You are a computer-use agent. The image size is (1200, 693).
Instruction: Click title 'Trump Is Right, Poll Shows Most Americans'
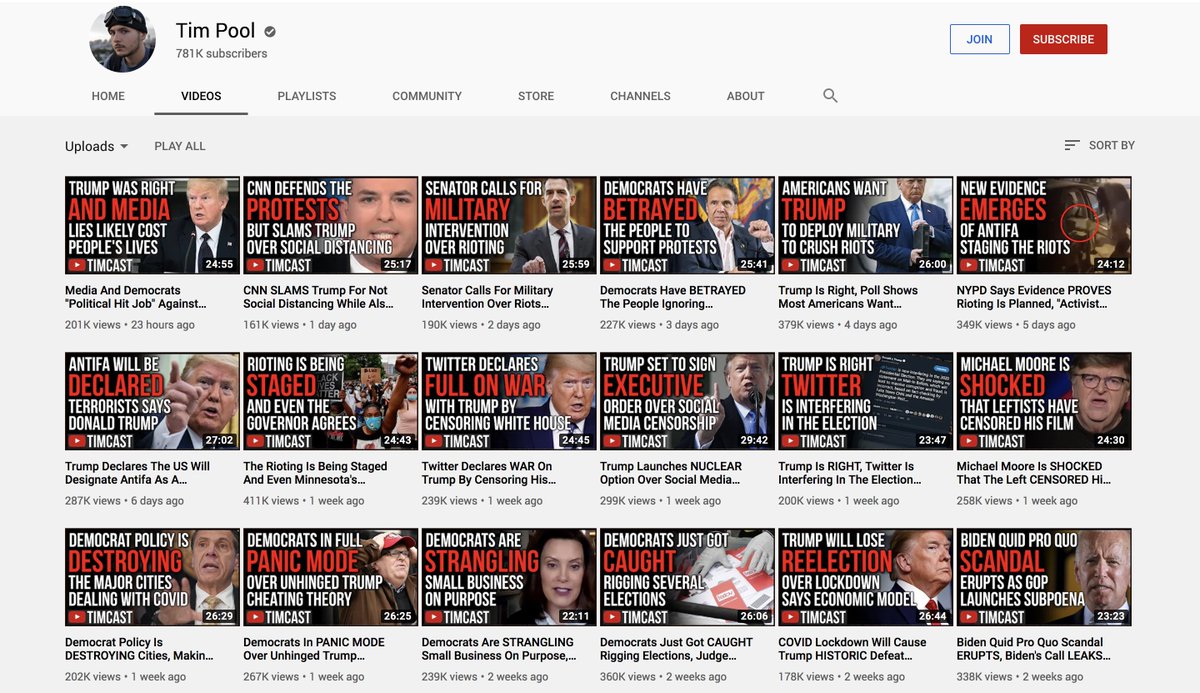848,297
